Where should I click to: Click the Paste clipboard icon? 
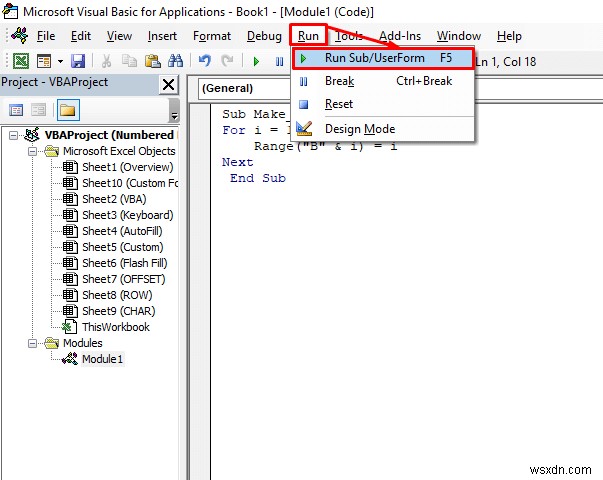coord(153,61)
